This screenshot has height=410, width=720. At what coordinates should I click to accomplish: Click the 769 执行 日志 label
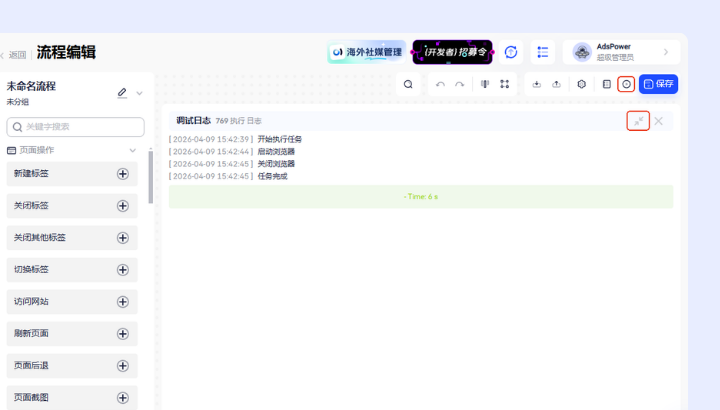coord(238,121)
